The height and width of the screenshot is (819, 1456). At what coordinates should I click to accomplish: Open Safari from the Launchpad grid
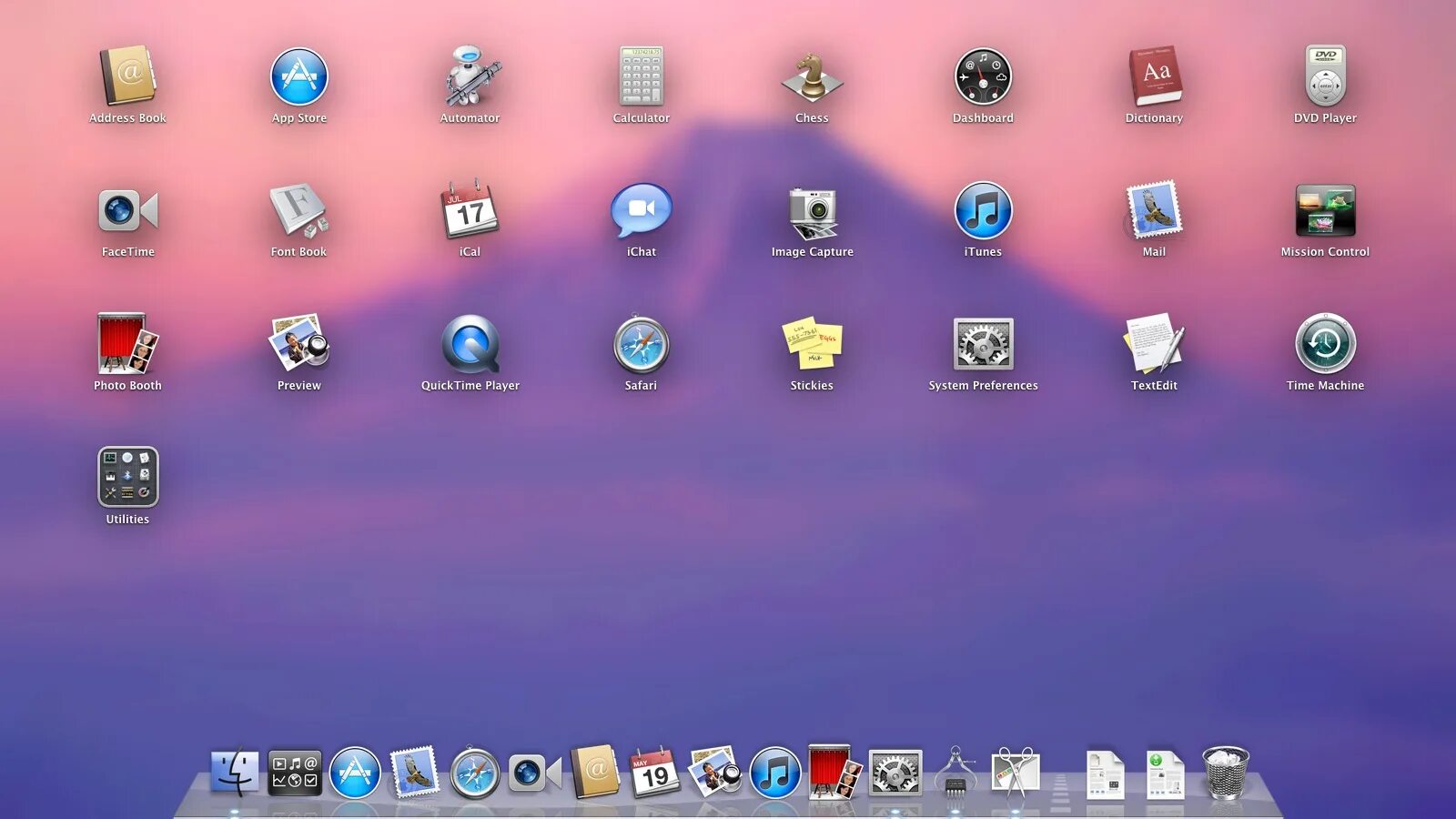click(642, 344)
